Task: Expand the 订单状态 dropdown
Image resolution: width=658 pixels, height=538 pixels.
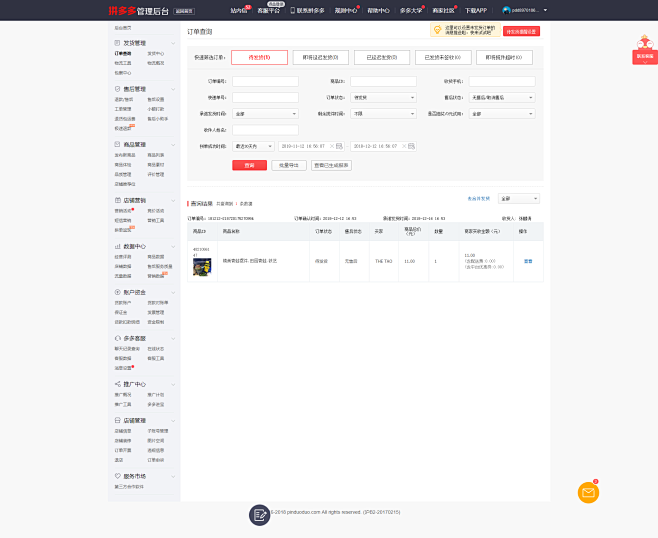Action: (384, 97)
